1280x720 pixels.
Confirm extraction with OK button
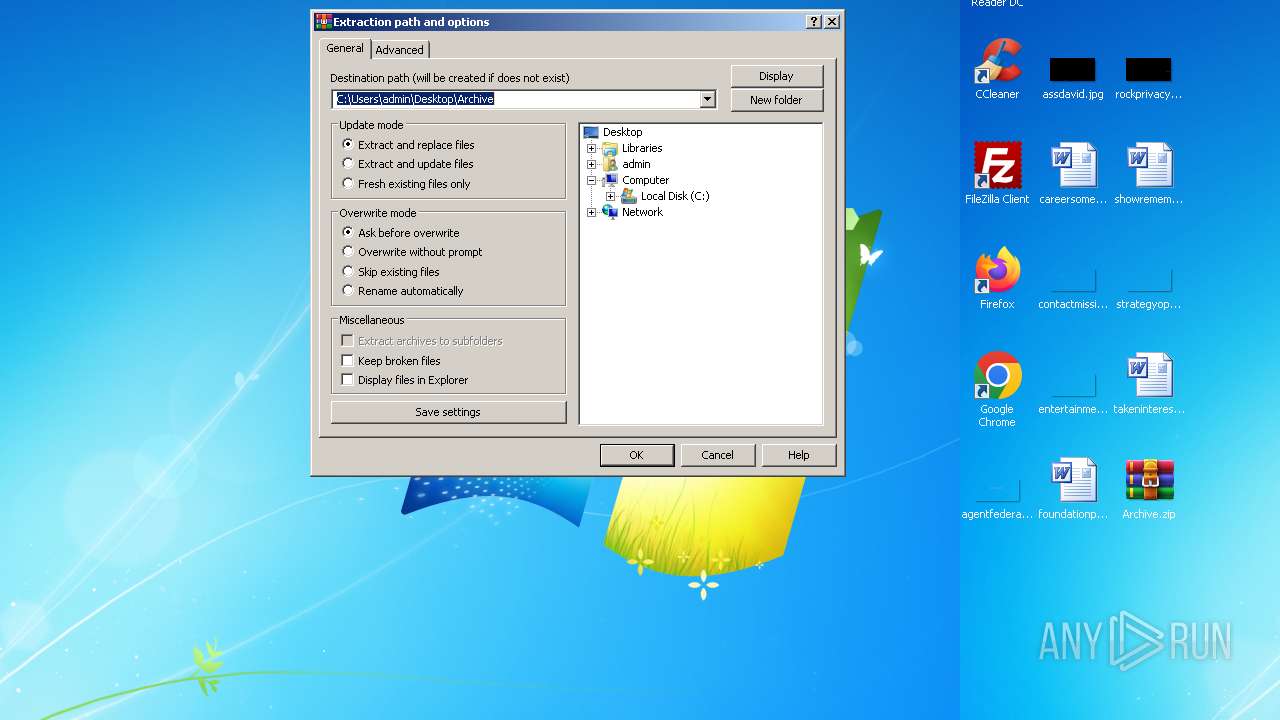(x=637, y=455)
